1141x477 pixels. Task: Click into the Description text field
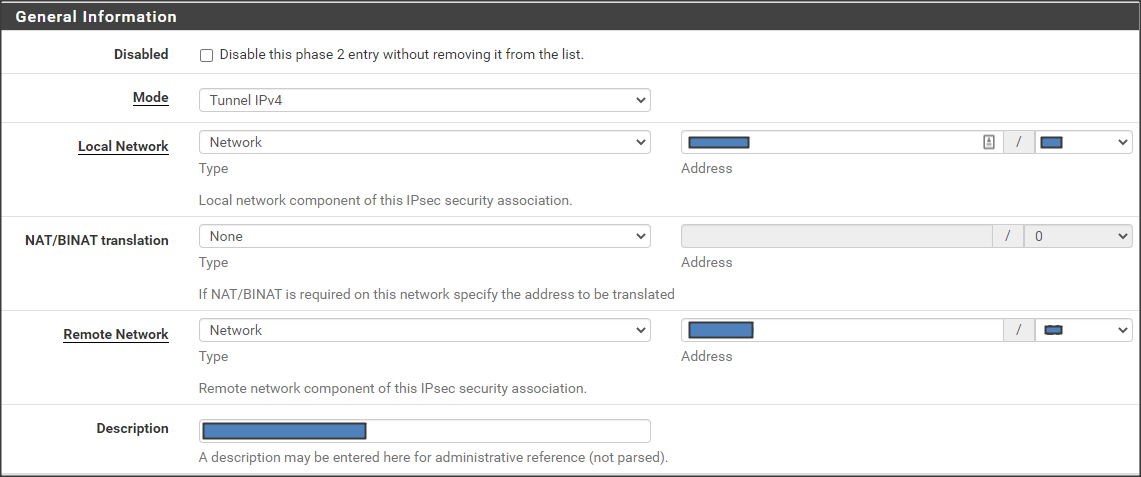click(x=500, y=431)
